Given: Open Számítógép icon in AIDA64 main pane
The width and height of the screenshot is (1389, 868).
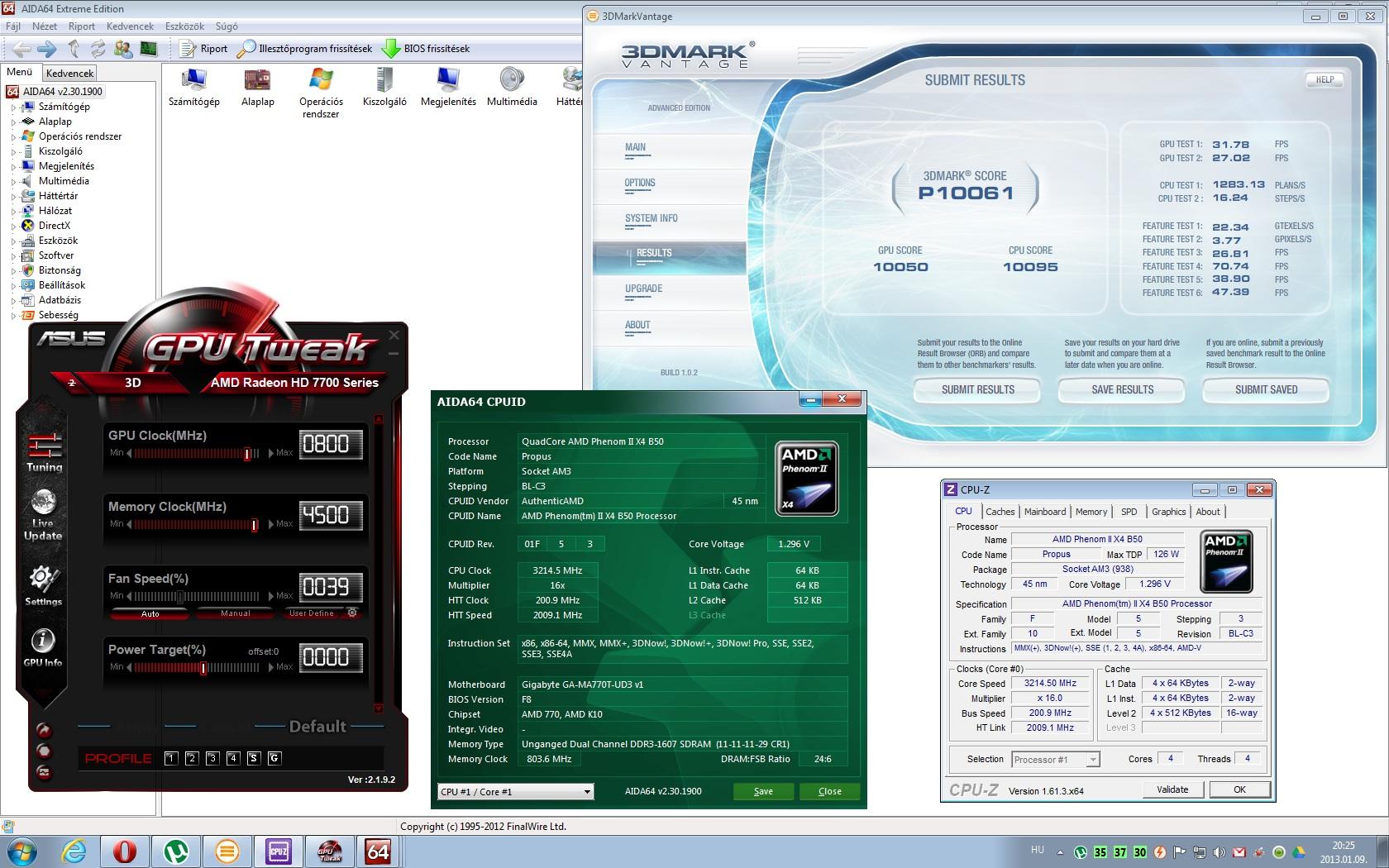Looking at the screenshot, I should (194, 87).
